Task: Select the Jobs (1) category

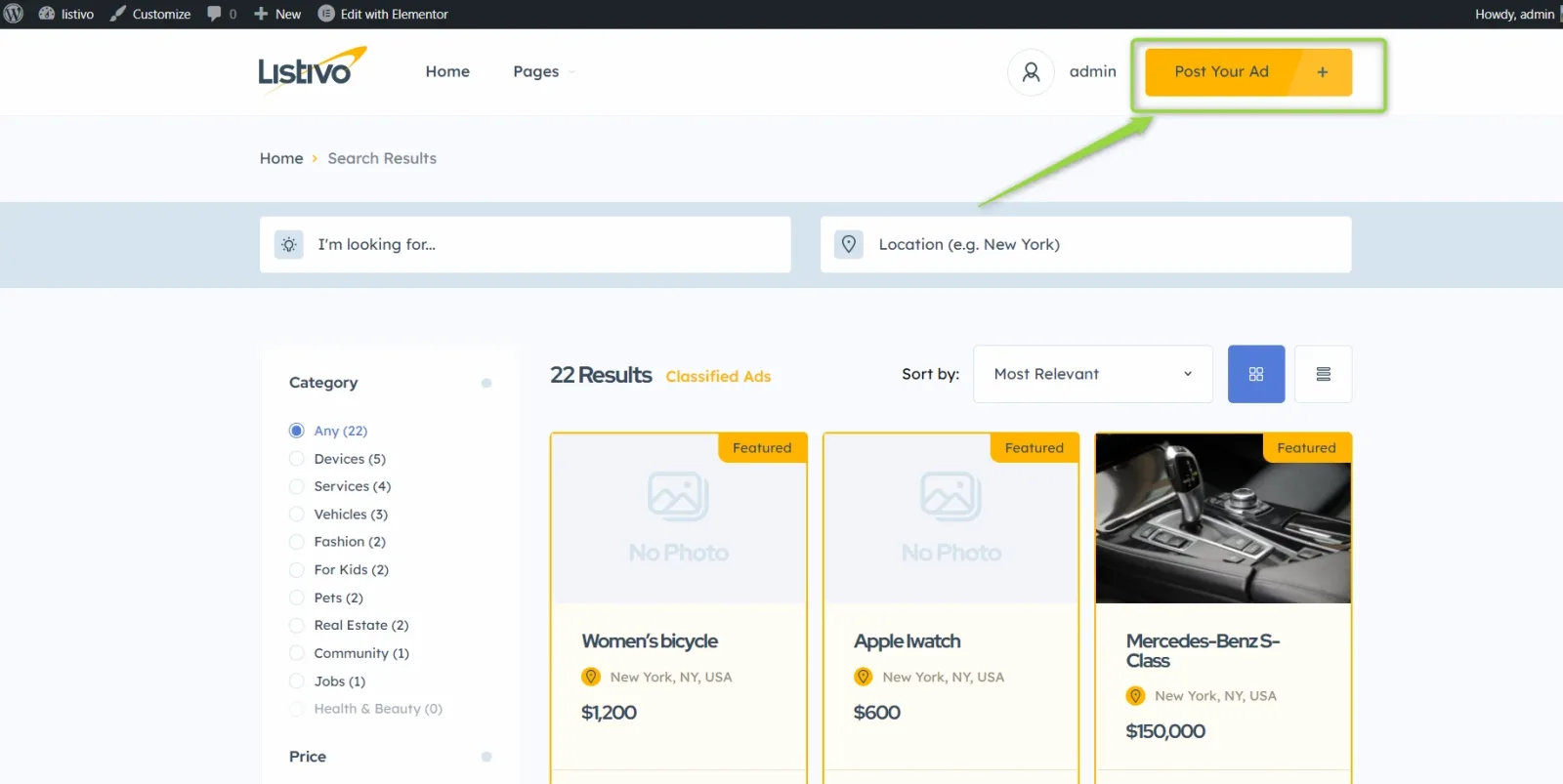Action: 327,681
